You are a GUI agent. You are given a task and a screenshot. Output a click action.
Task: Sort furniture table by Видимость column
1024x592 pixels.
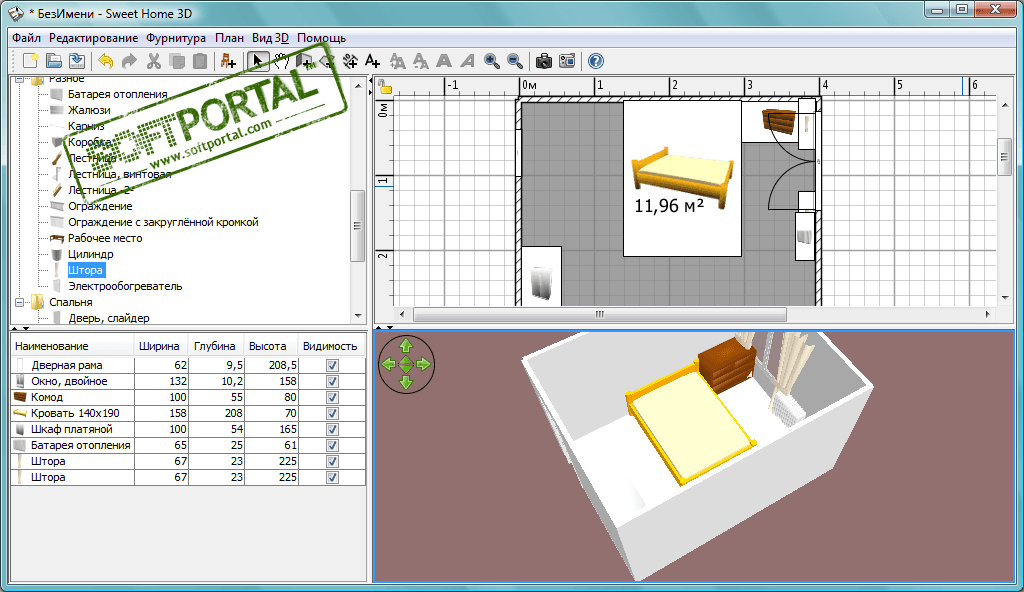pos(331,346)
